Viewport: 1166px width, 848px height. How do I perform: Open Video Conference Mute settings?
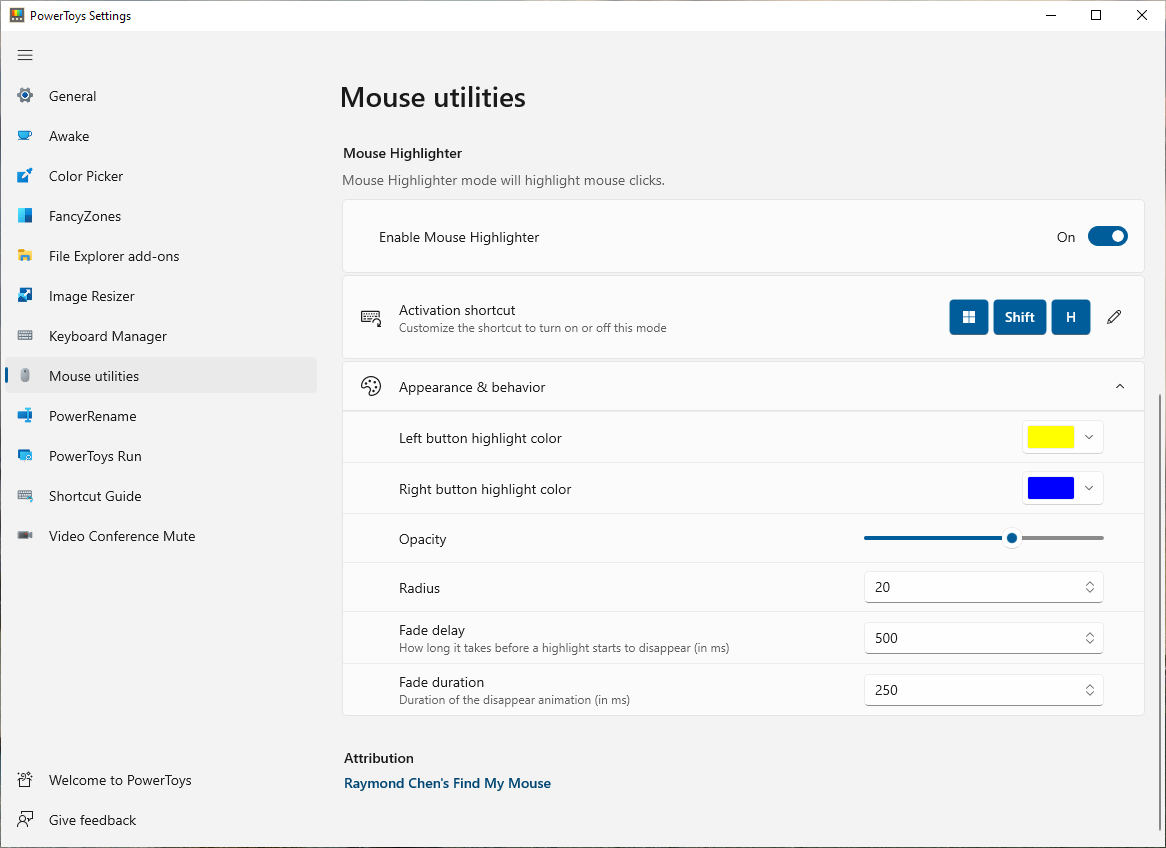(x=161, y=536)
